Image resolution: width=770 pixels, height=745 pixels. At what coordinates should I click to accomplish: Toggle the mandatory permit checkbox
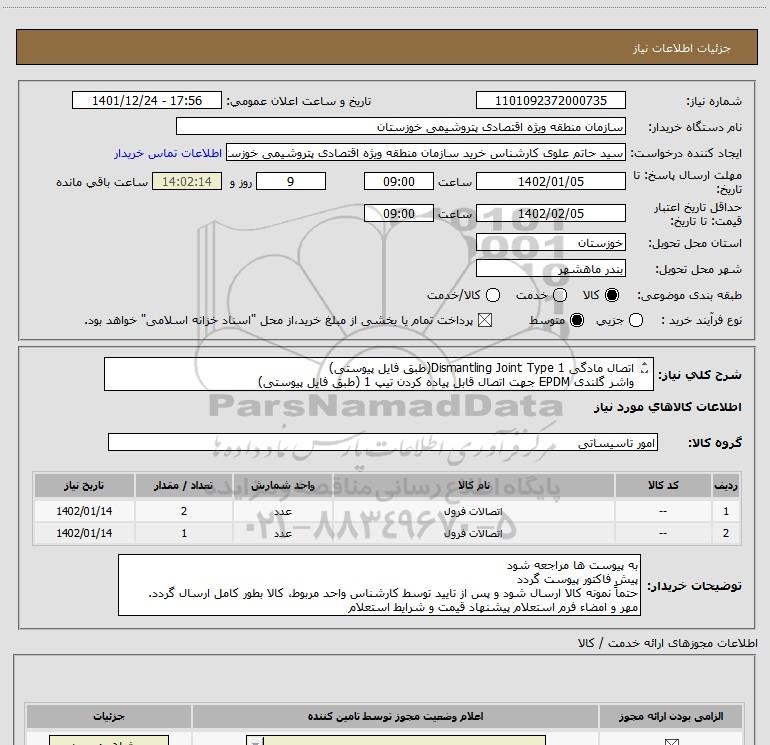click(x=671, y=742)
